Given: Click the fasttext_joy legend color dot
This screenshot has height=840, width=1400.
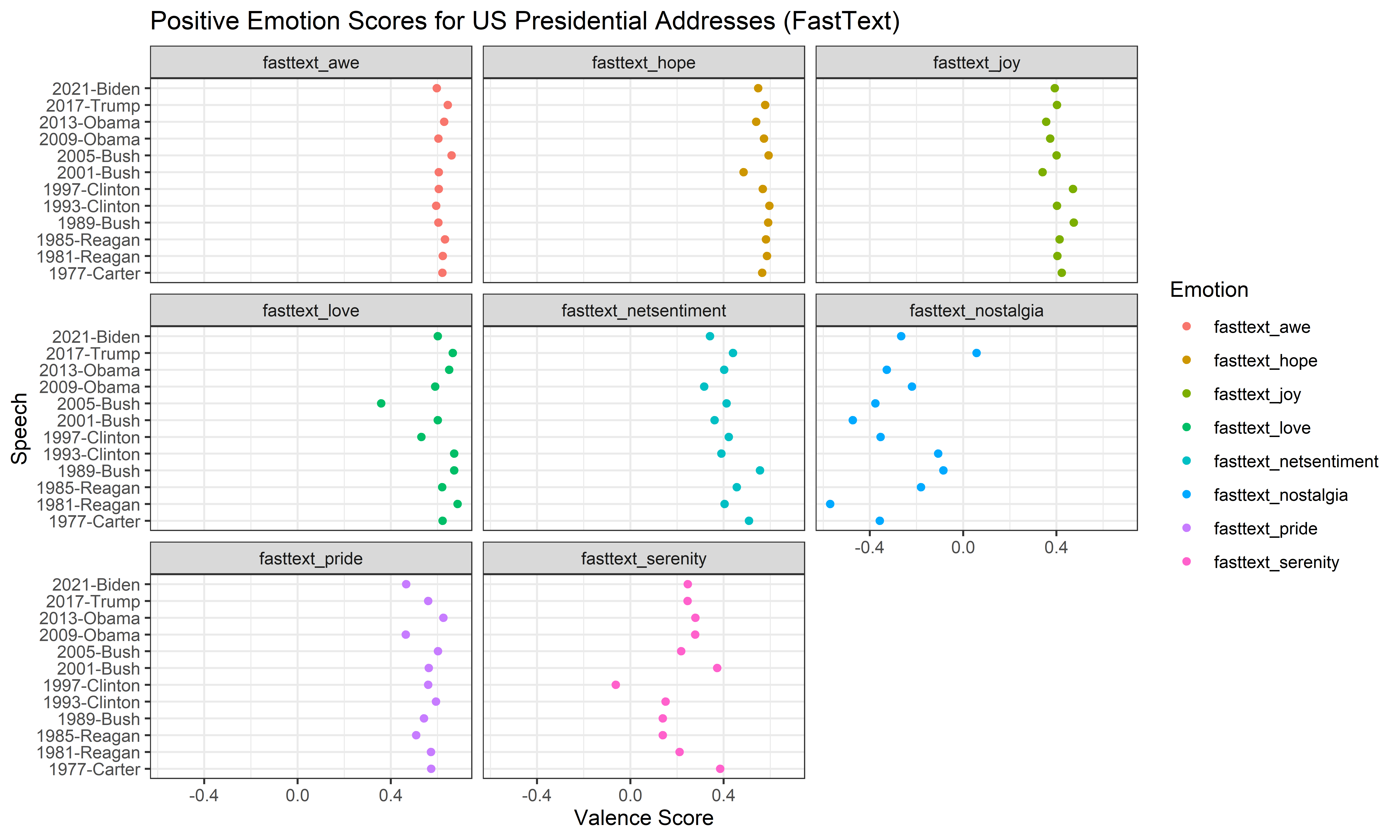Looking at the screenshot, I should 1187,393.
